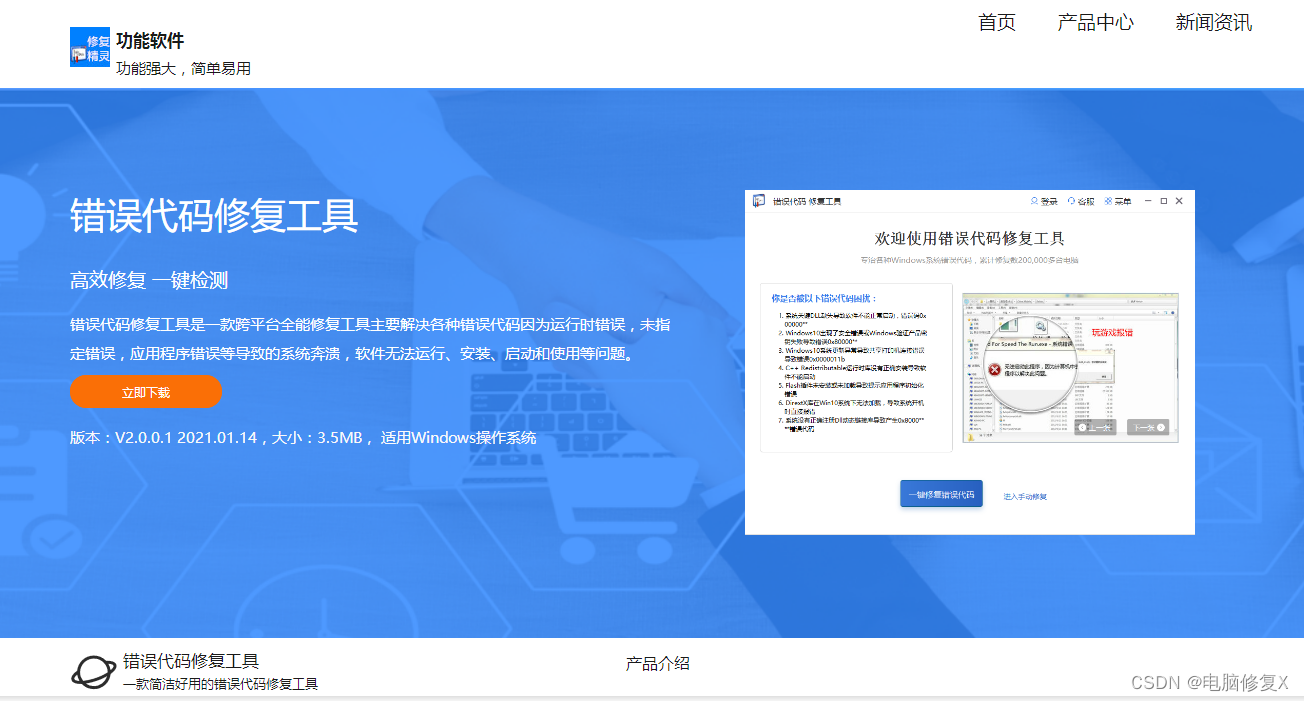Click the planet icon beside 错误代码修复工具 footer title
The height and width of the screenshot is (701, 1304).
point(92,672)
